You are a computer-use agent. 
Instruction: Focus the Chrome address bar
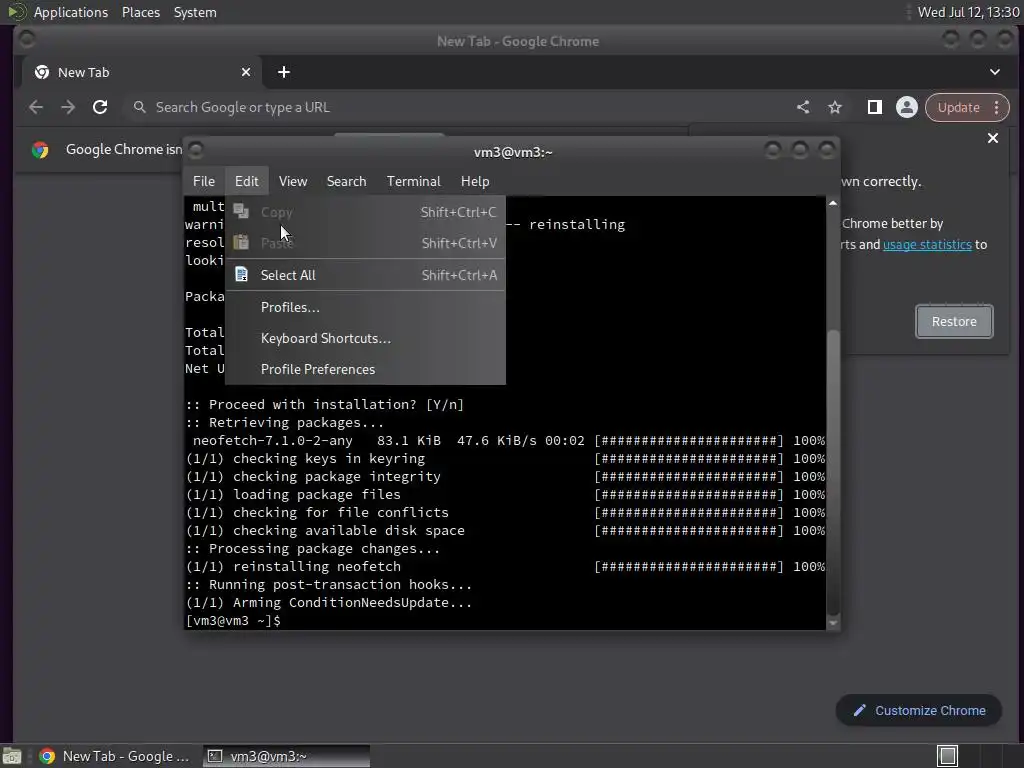(457, 107)
